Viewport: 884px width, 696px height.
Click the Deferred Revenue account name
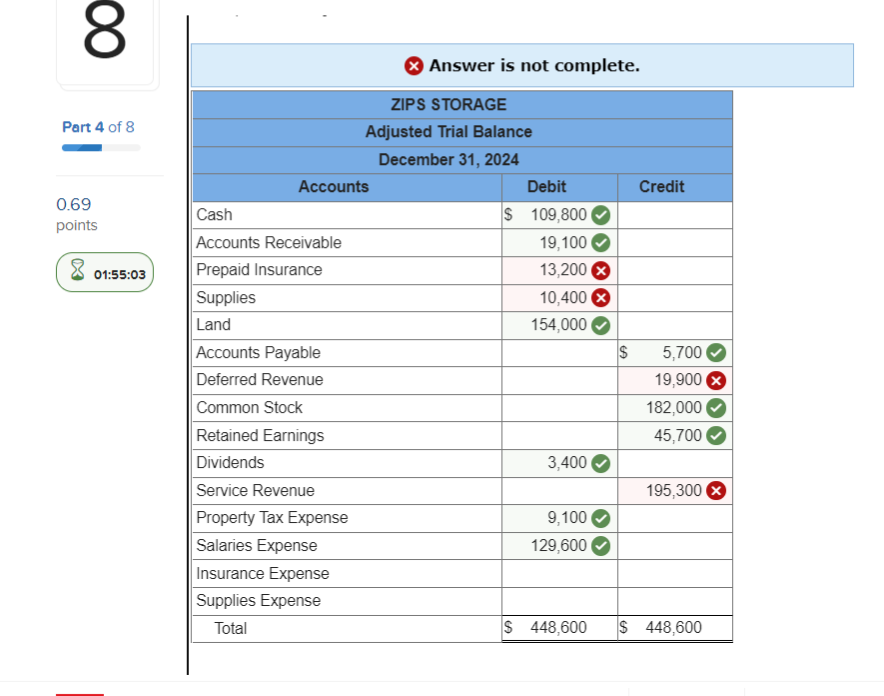(x=259, y=380)
